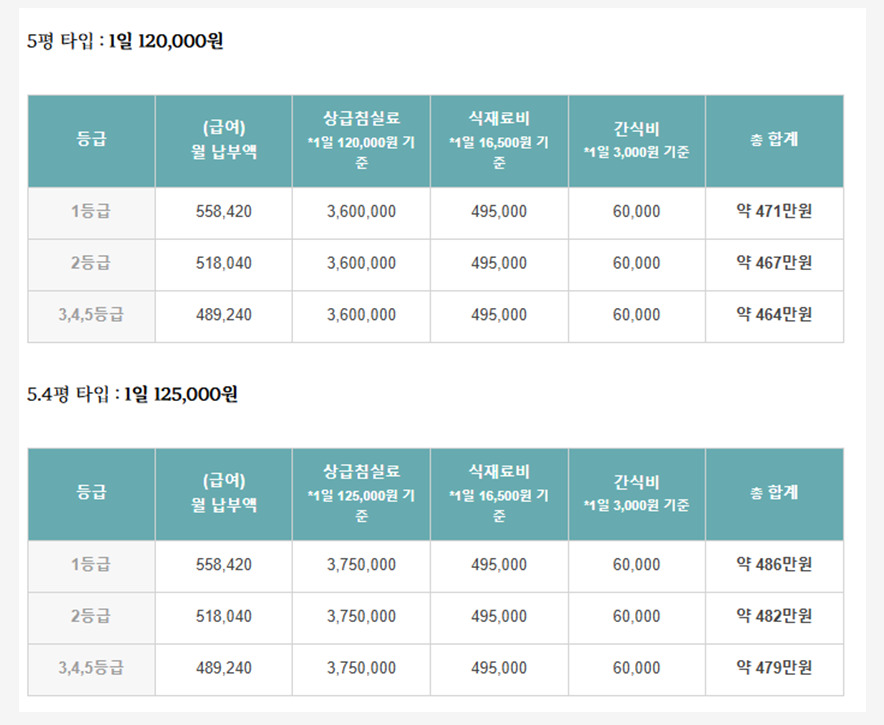Click the '약 464만원' total cell
The width and height of the screenshot is (884, 725).
coord(774,314)
